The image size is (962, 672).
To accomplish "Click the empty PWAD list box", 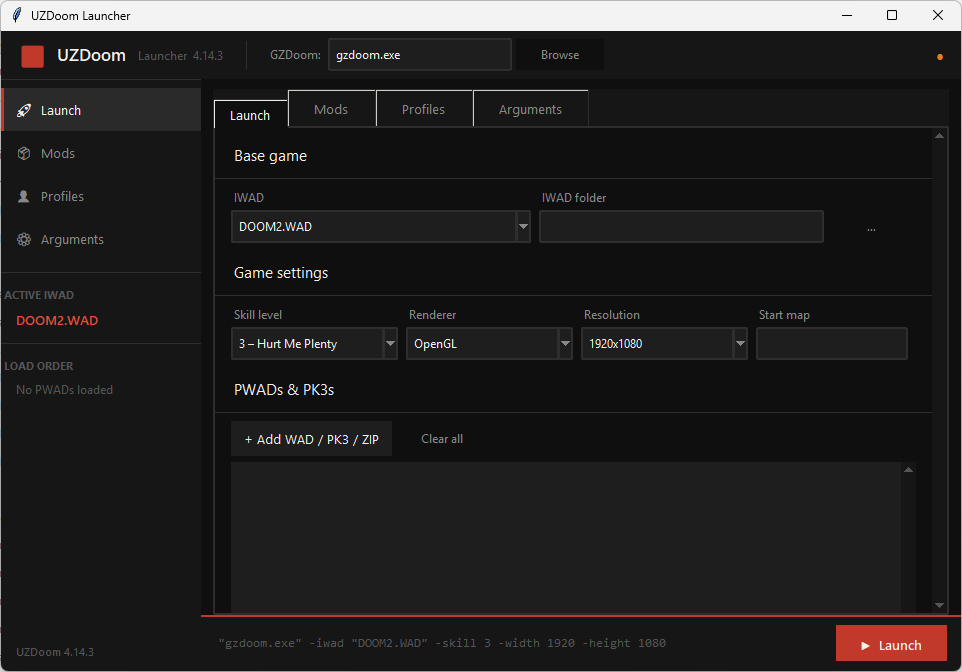I will tap(566, 537).
